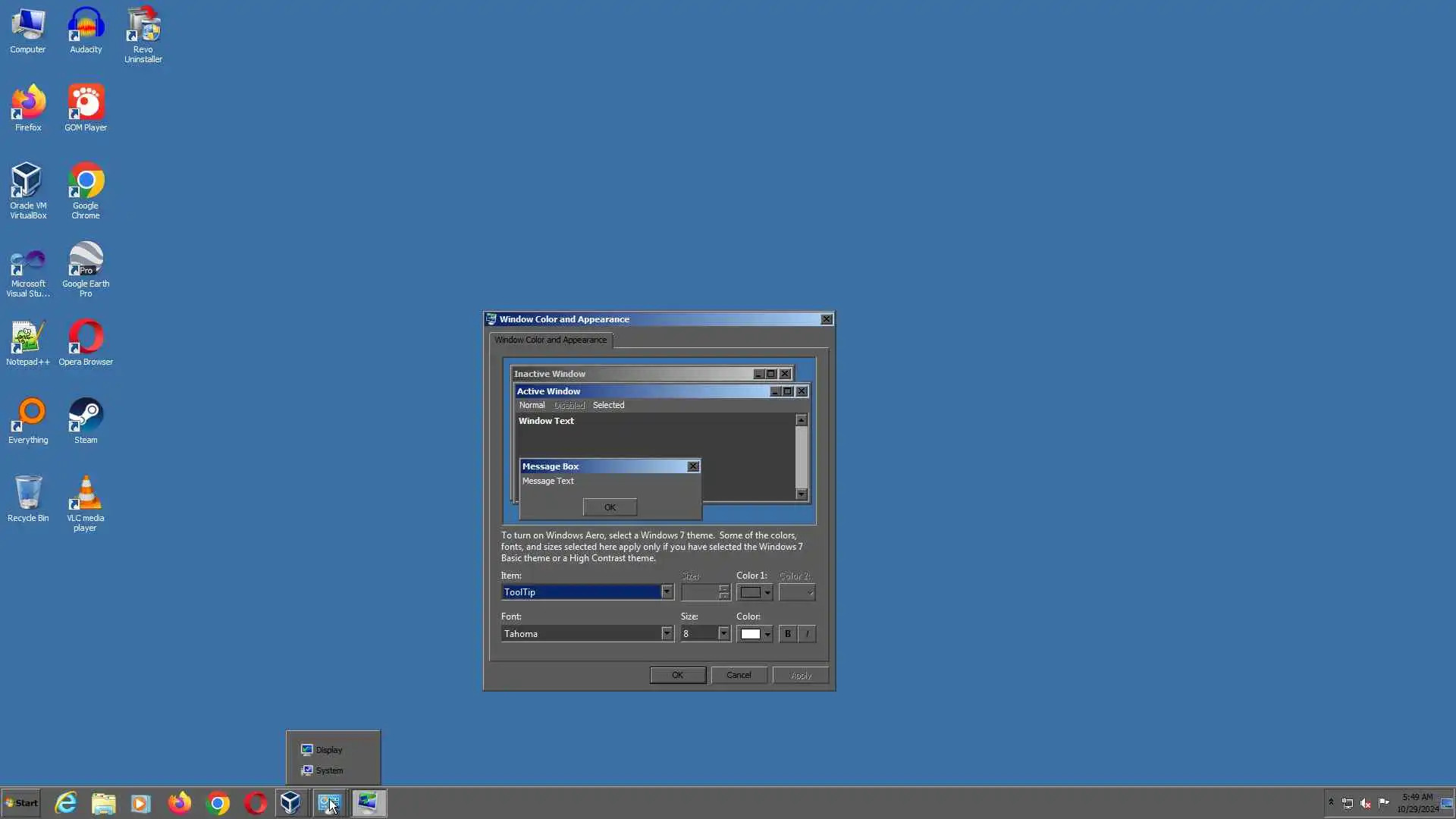Open the Tahoma font dropdown
The width and height of the screenshot is (1456, 819).
pyautogui.click(x=667, y=634)
